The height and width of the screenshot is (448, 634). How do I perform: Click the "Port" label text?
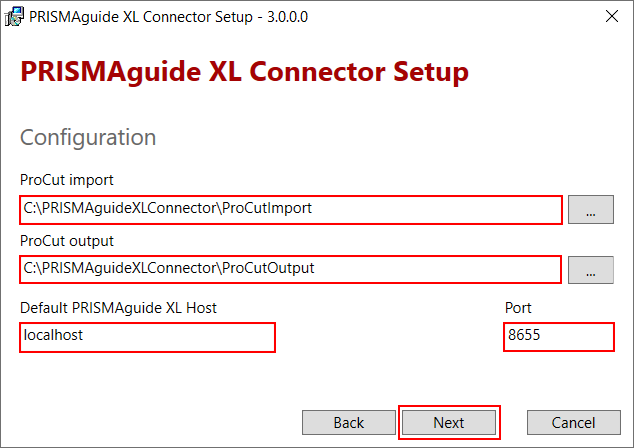point(519,308)
